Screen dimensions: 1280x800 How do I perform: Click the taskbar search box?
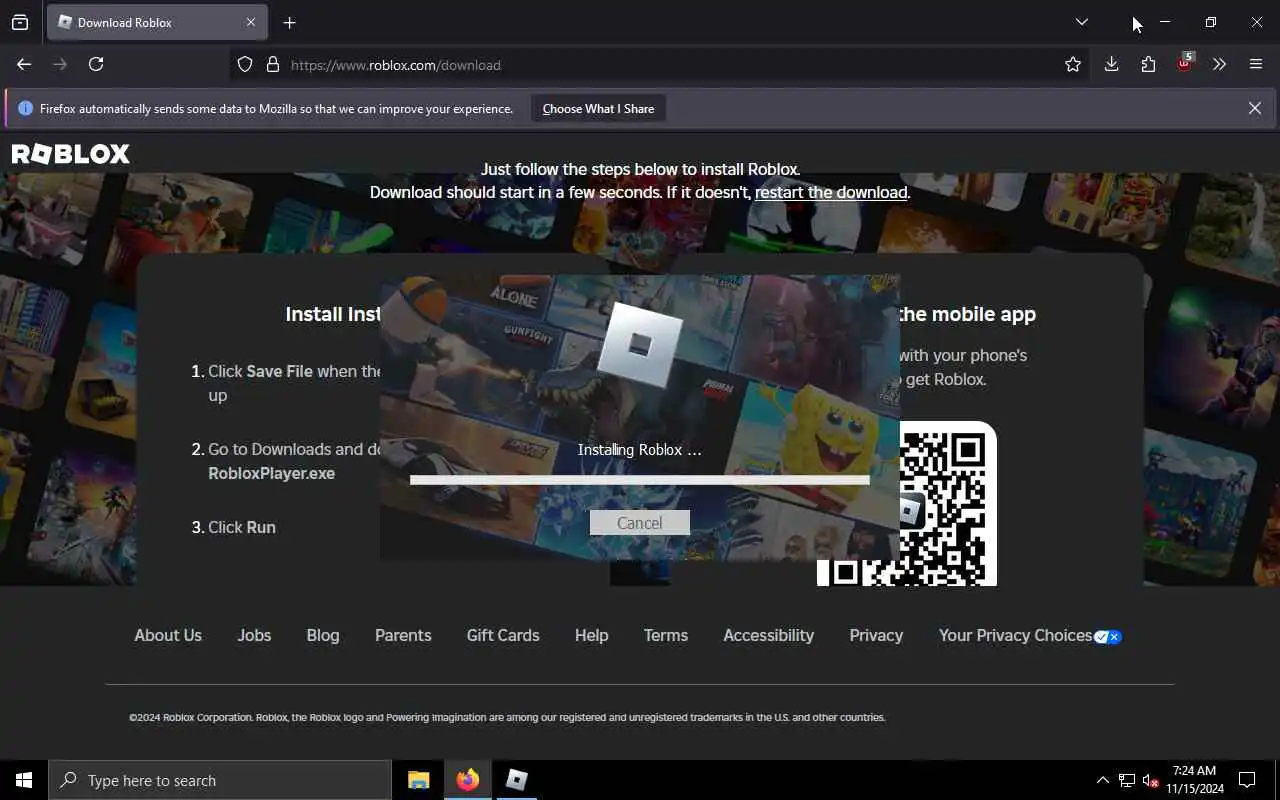pyautogui.click(x=220, y=780)
